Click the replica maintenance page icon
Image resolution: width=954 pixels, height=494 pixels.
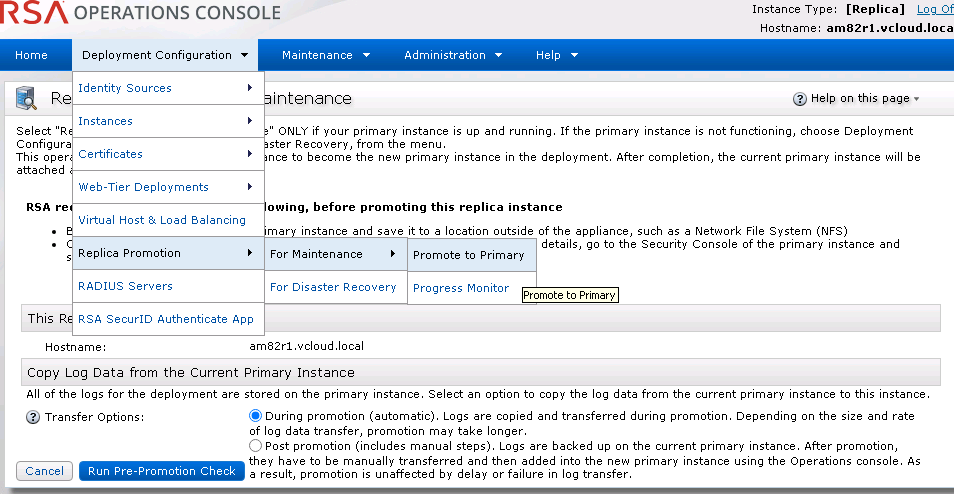(28, 98)
